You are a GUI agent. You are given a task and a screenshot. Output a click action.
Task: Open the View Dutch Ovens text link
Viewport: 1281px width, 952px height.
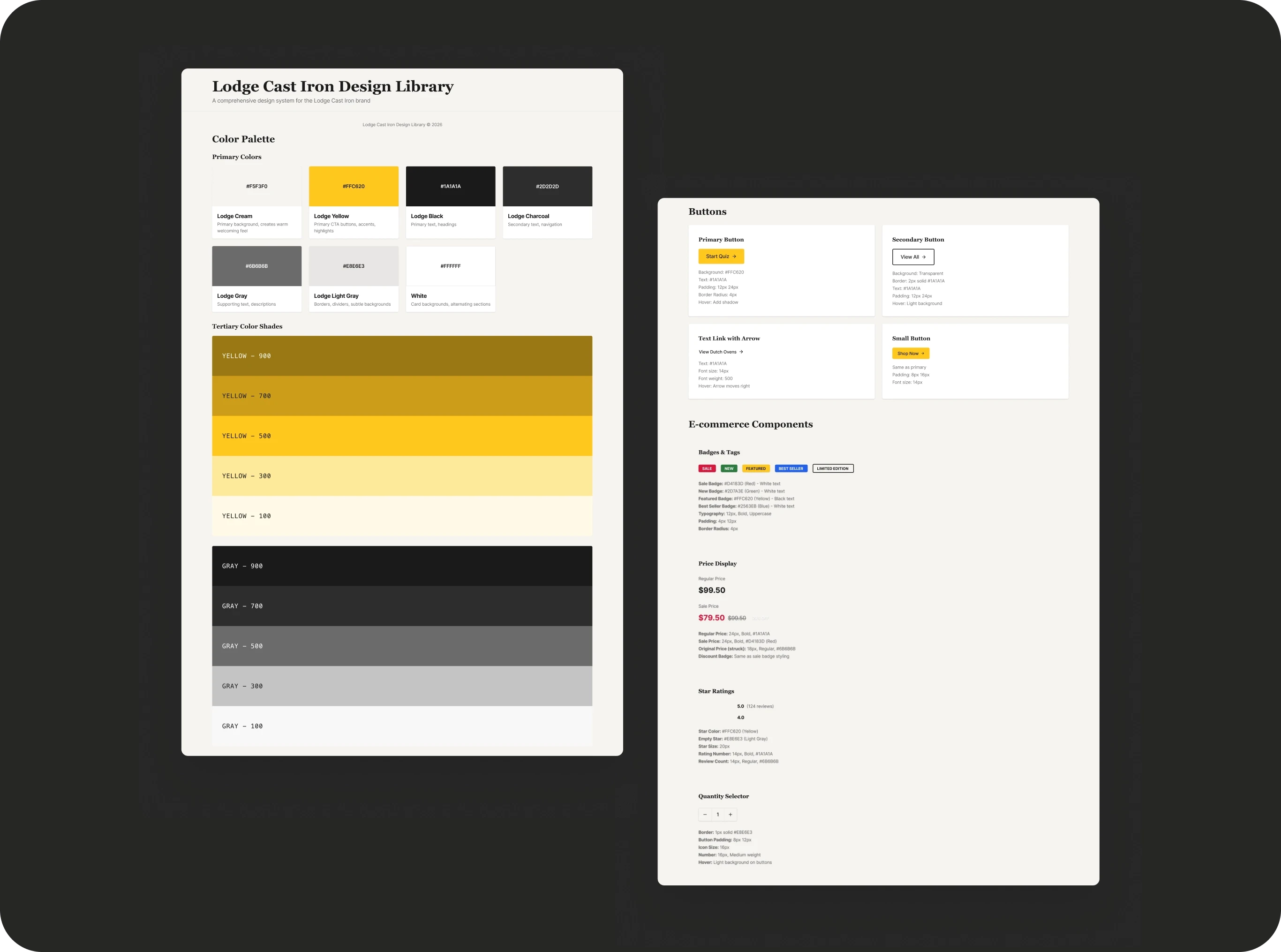(721, 352)
